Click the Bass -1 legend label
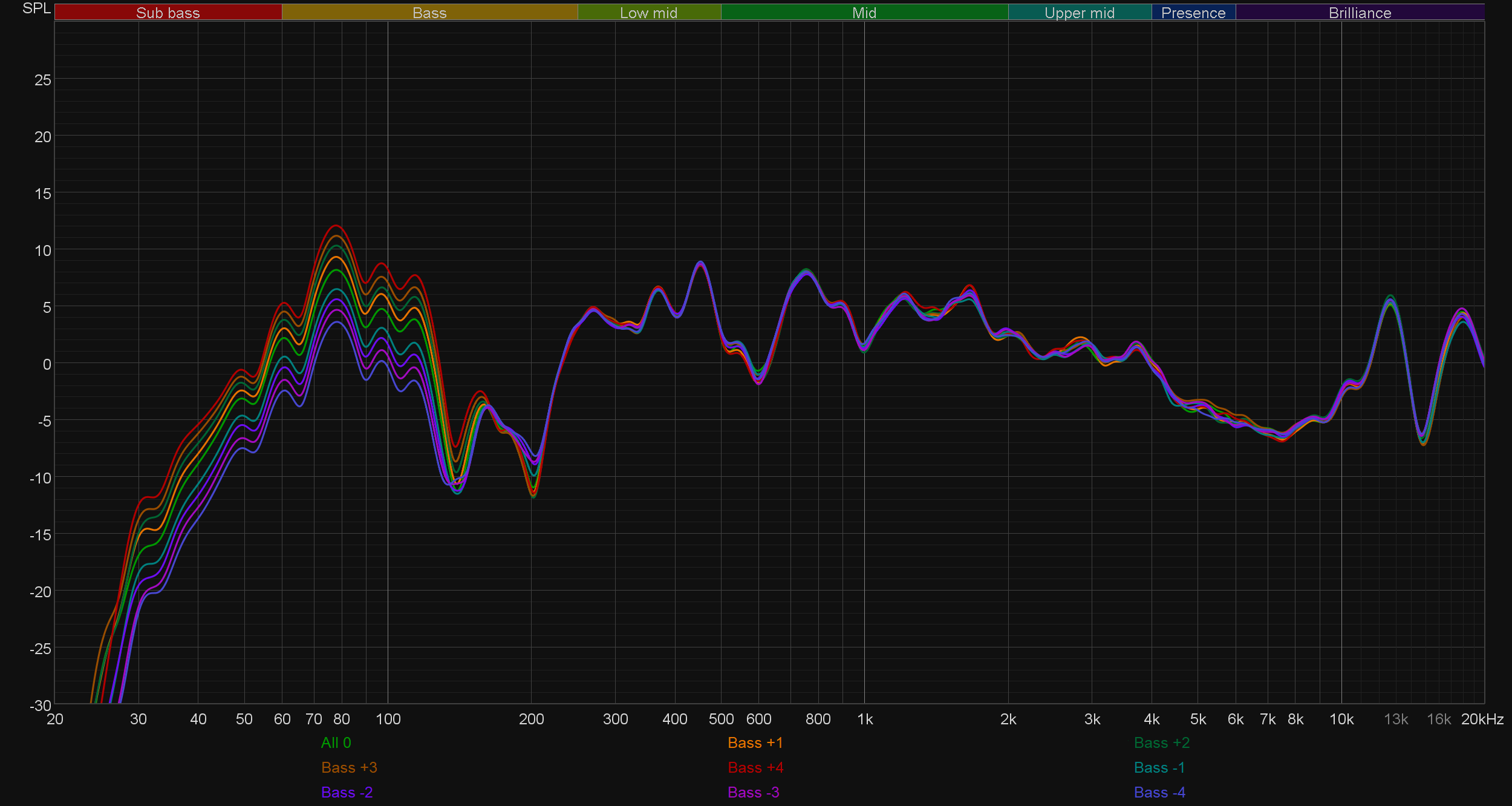 [1159, 767]
